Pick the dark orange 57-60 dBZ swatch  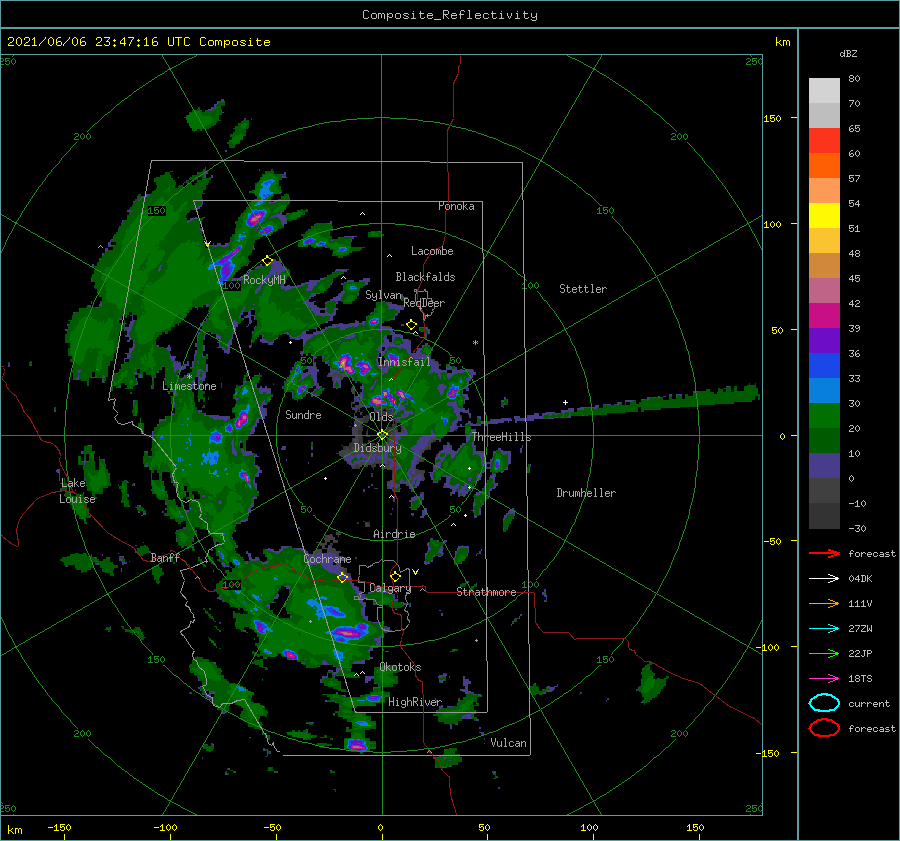point(824,166)
